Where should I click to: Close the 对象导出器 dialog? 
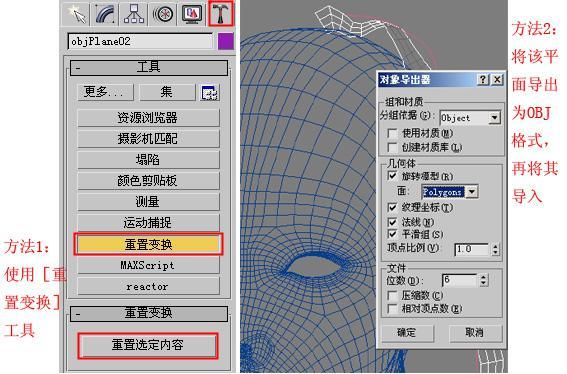497,80
